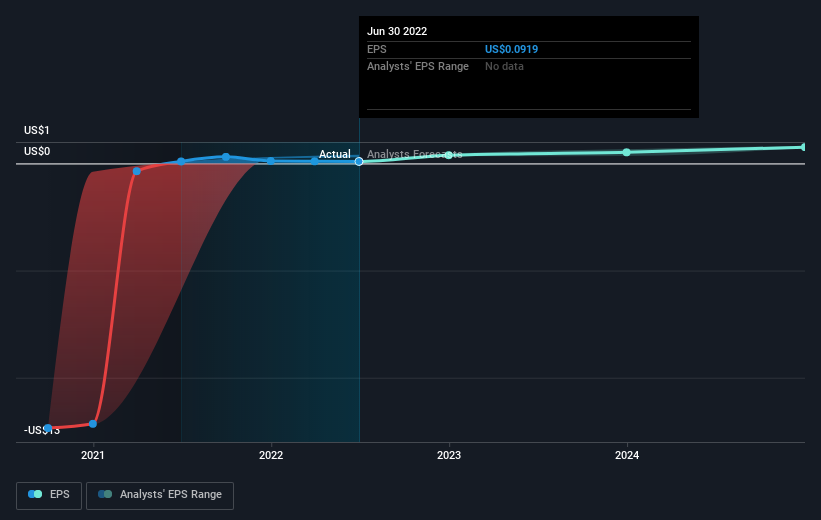Screen dimensions: 821x520
Task: Click the peak blue EPS point in late 2021
Action: point(226,157)
